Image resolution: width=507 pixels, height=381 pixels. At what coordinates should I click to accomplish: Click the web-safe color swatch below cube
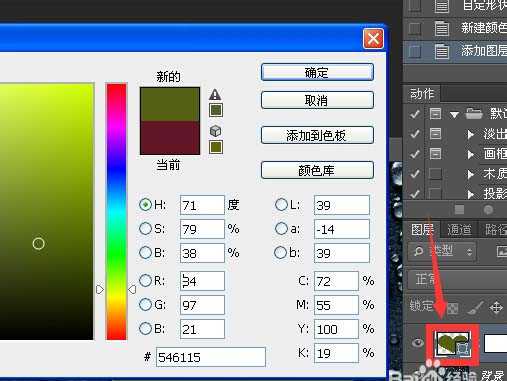tap(216, 147)
